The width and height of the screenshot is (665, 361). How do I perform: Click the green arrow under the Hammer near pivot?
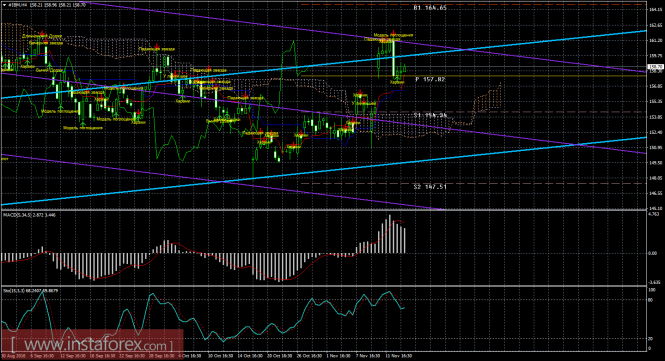[x=397, y=78]
